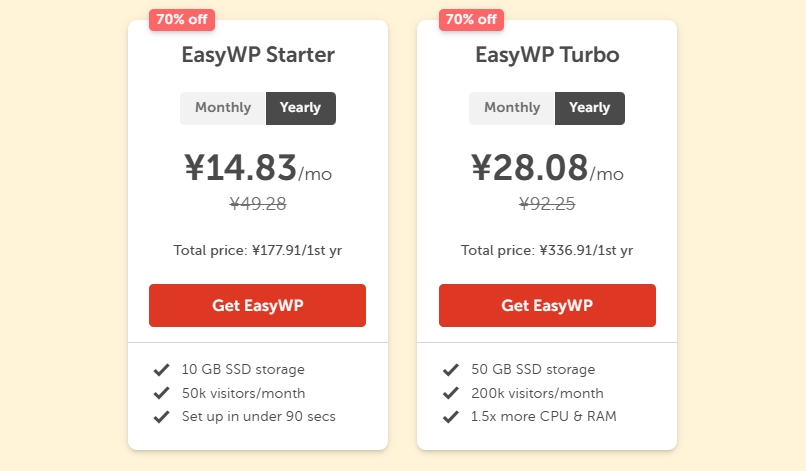Click the Starter total price ¥177.91 text
806x471 pixels.
click(x=257, y=250)
